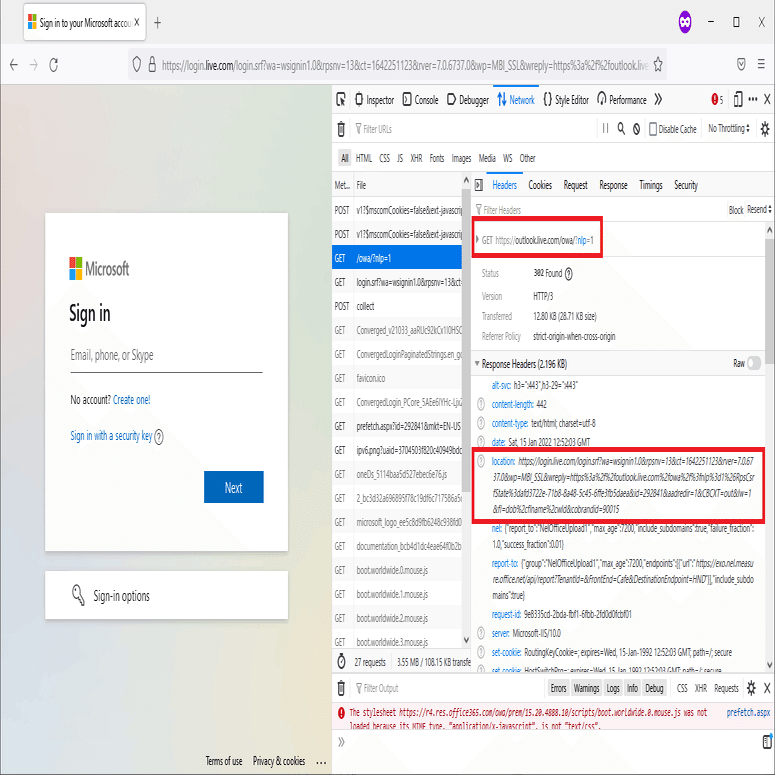This screenshot has height=775, width=775.
Task: Focus the Email, phone, or Skype field
Action: click(x=166, y=355)
